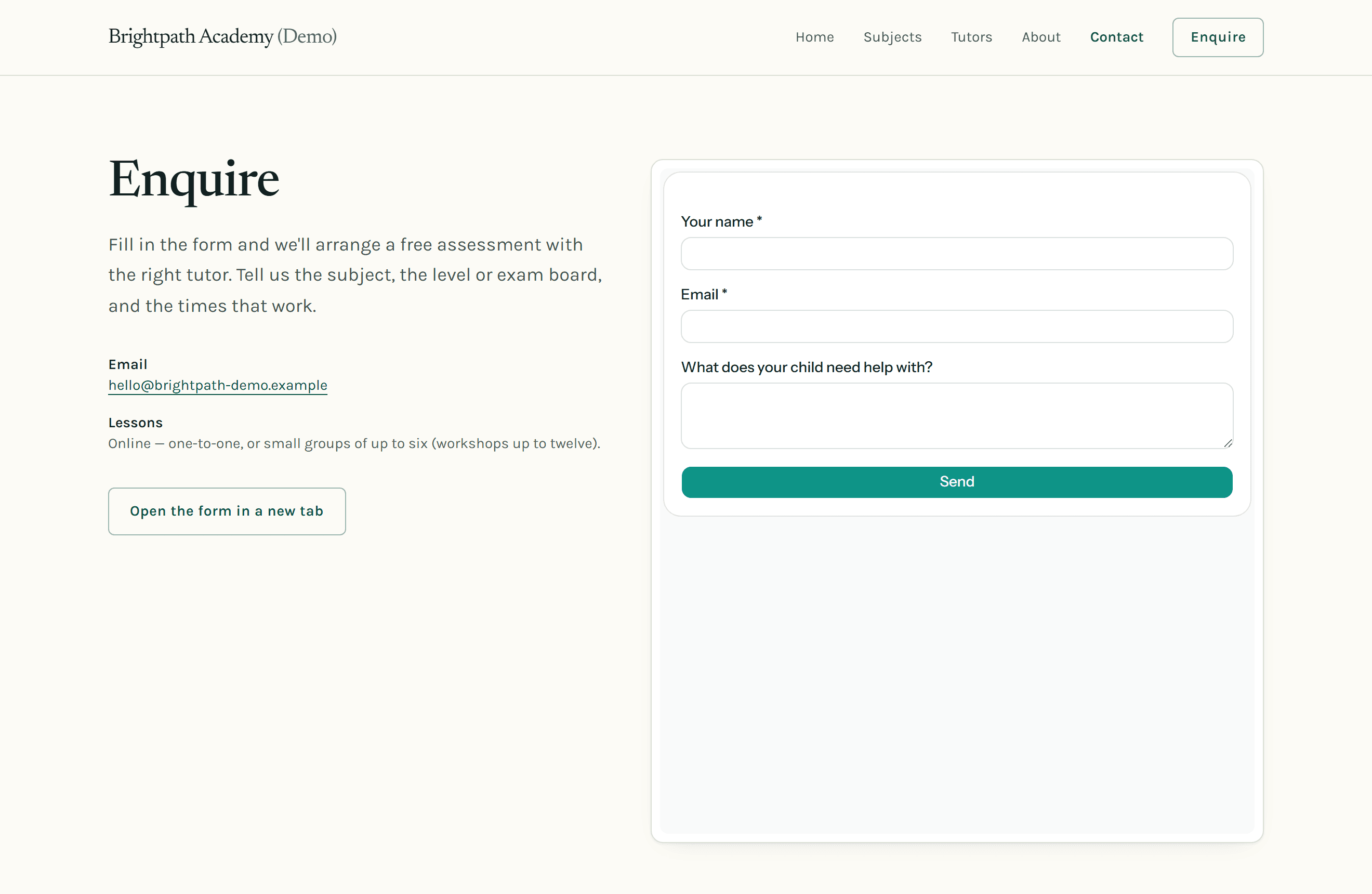The width and height of the screenshot is (1372, 894).
Task: Submit the form with Send button
Action: [x=957, y=482]
